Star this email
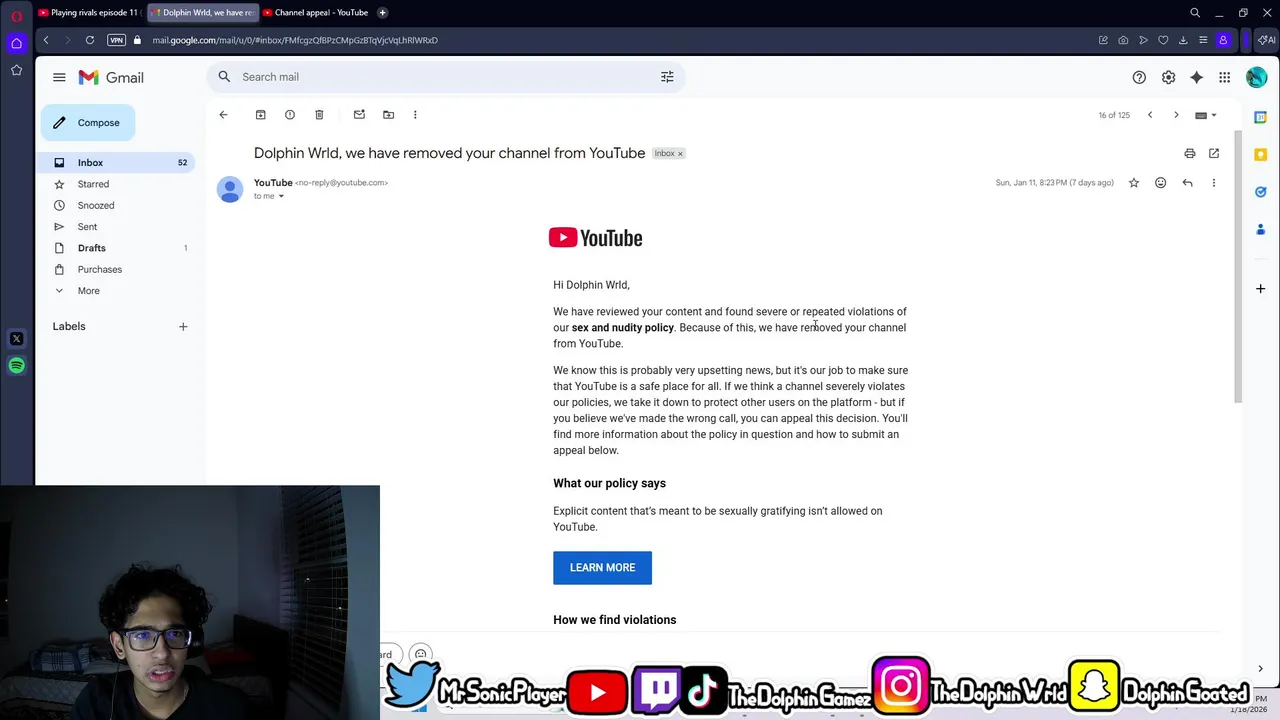Viewport: 1280px width, 720px height. [1133, 183]
